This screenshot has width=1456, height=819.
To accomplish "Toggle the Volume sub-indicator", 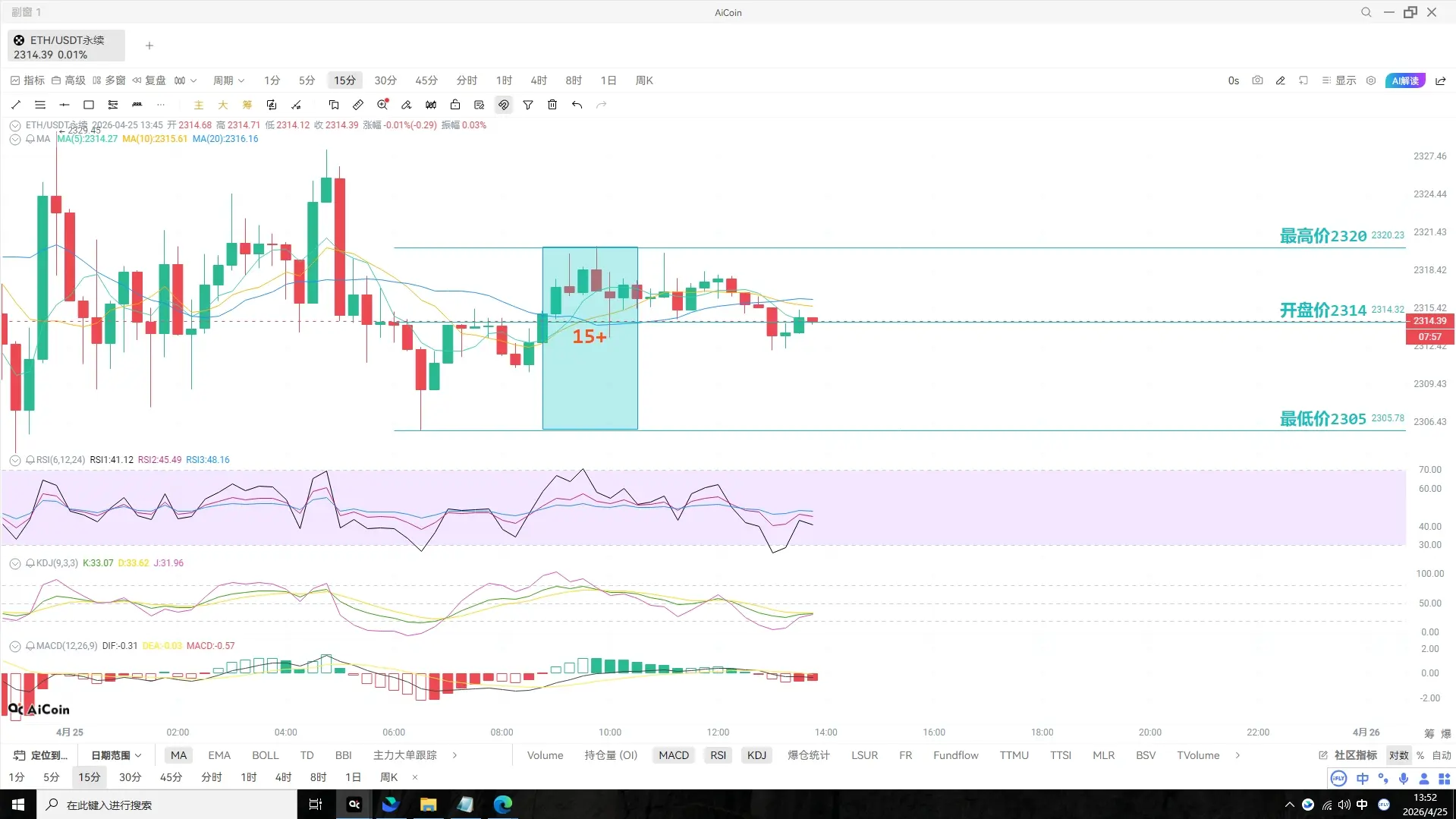I will [546, 755].
